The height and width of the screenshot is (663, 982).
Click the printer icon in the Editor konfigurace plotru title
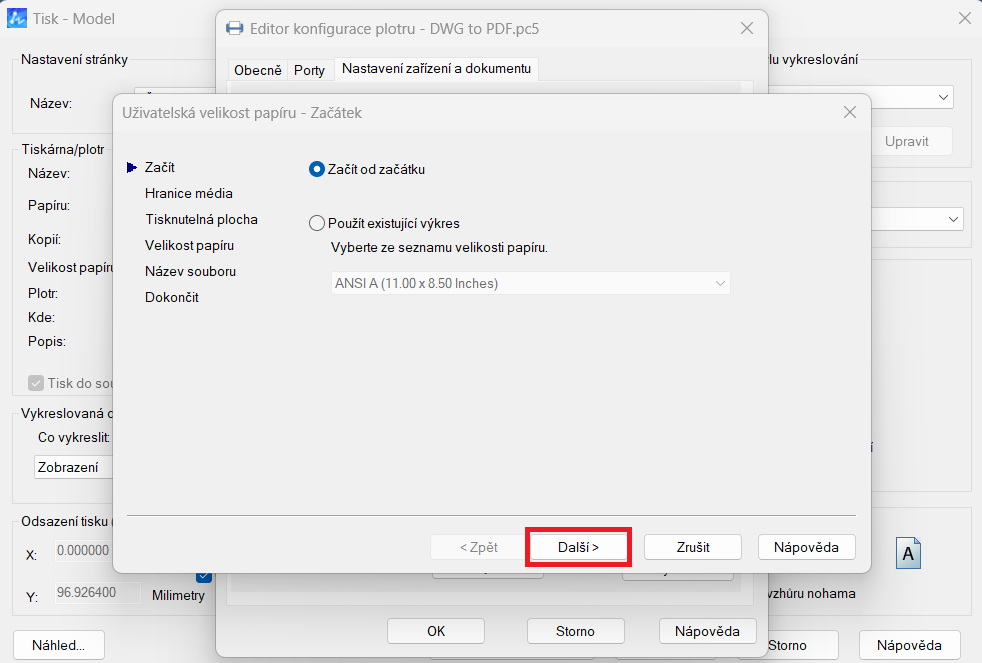coord(234,29)
